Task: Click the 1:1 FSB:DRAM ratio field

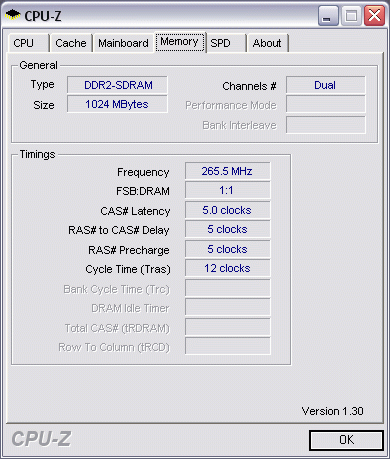Action: coord(228,190)
